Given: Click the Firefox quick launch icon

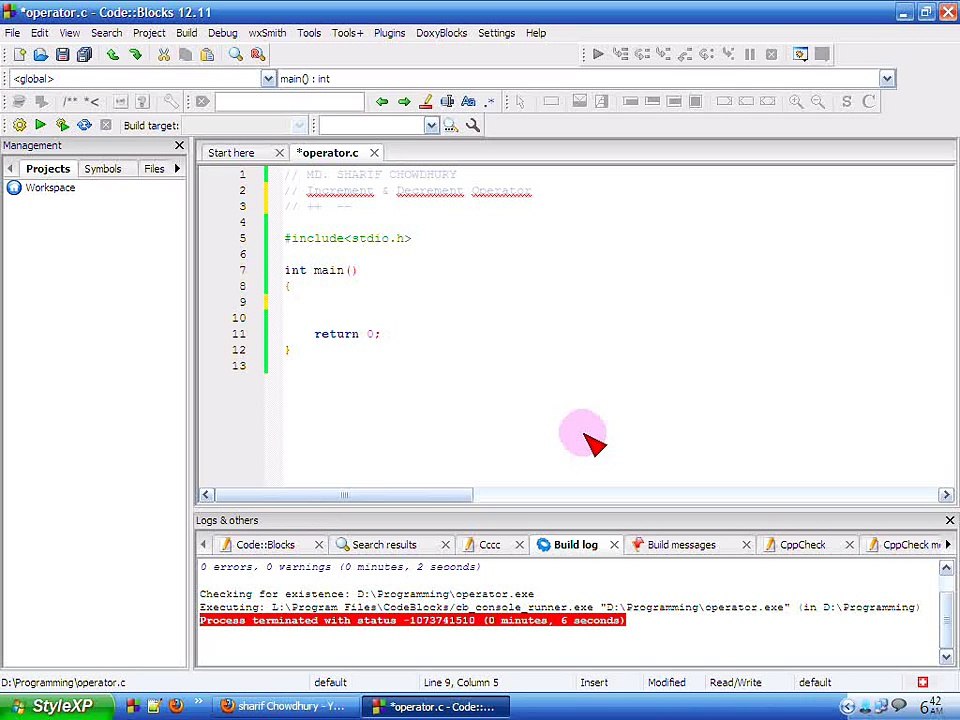Looking at the screenshot, I should click(176, 706).
